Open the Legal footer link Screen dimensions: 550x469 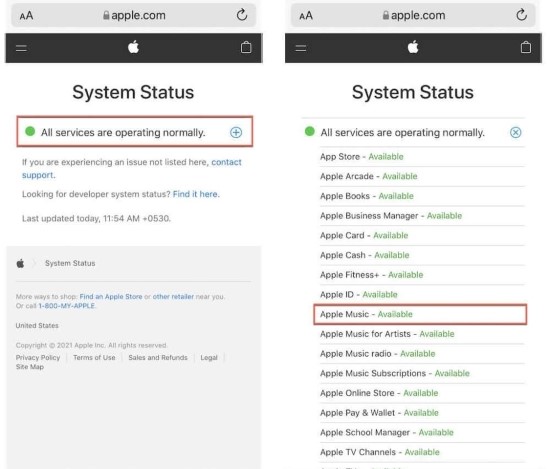(209, 357)
